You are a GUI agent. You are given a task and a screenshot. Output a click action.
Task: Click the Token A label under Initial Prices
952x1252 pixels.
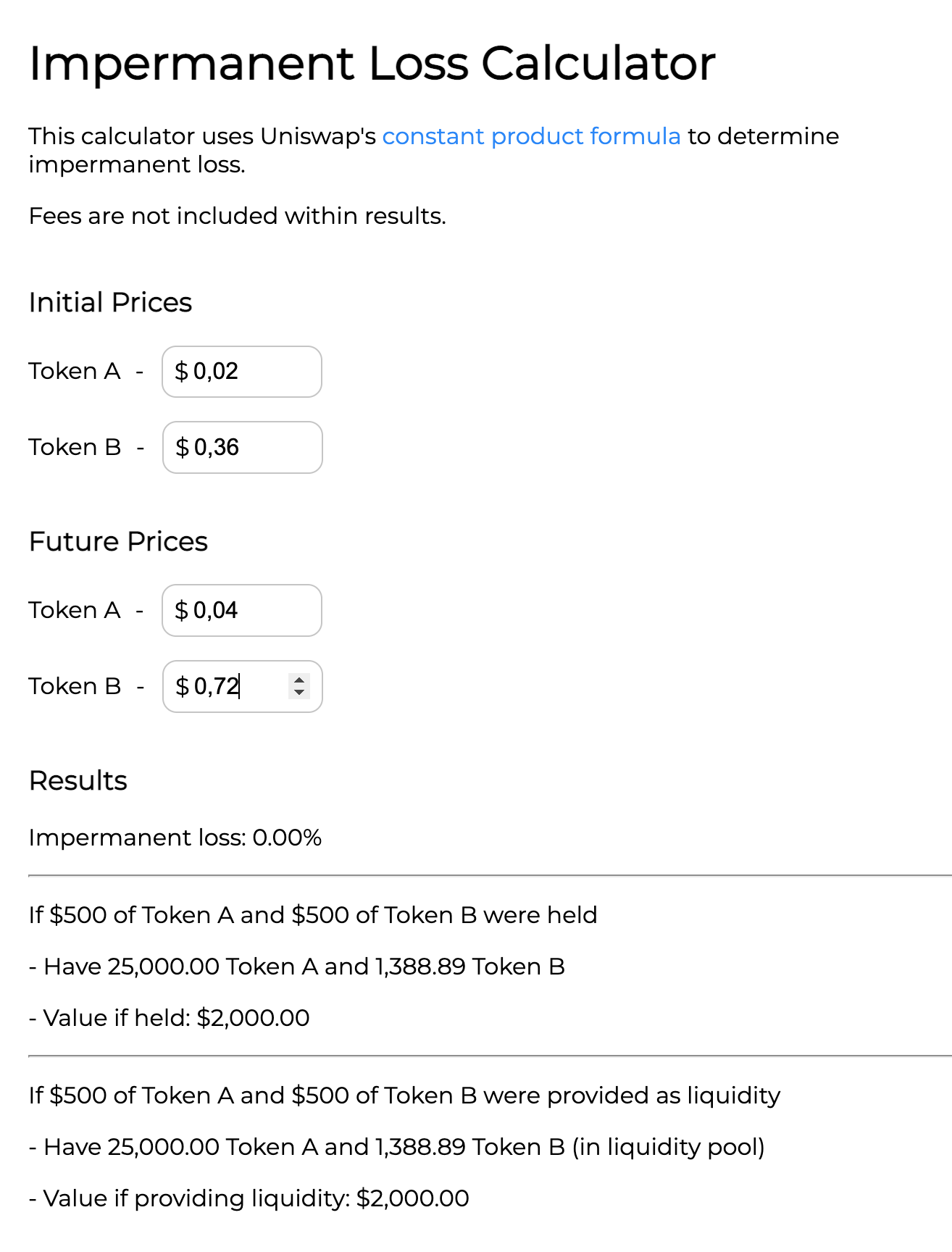[75, 371]
